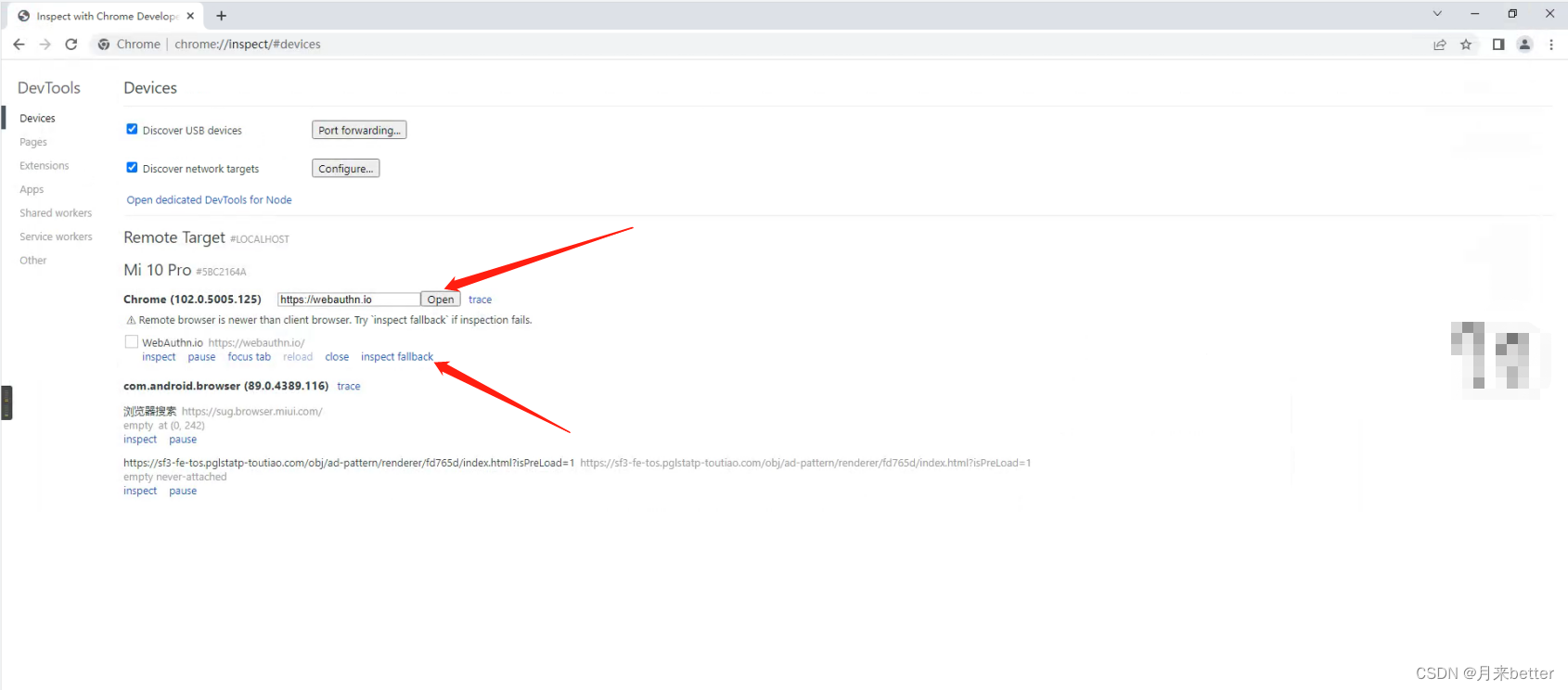The height and width of the screenshot is (690, 1568).
Task: Click the small dark handle at left edge
Action: coord(6,402)
